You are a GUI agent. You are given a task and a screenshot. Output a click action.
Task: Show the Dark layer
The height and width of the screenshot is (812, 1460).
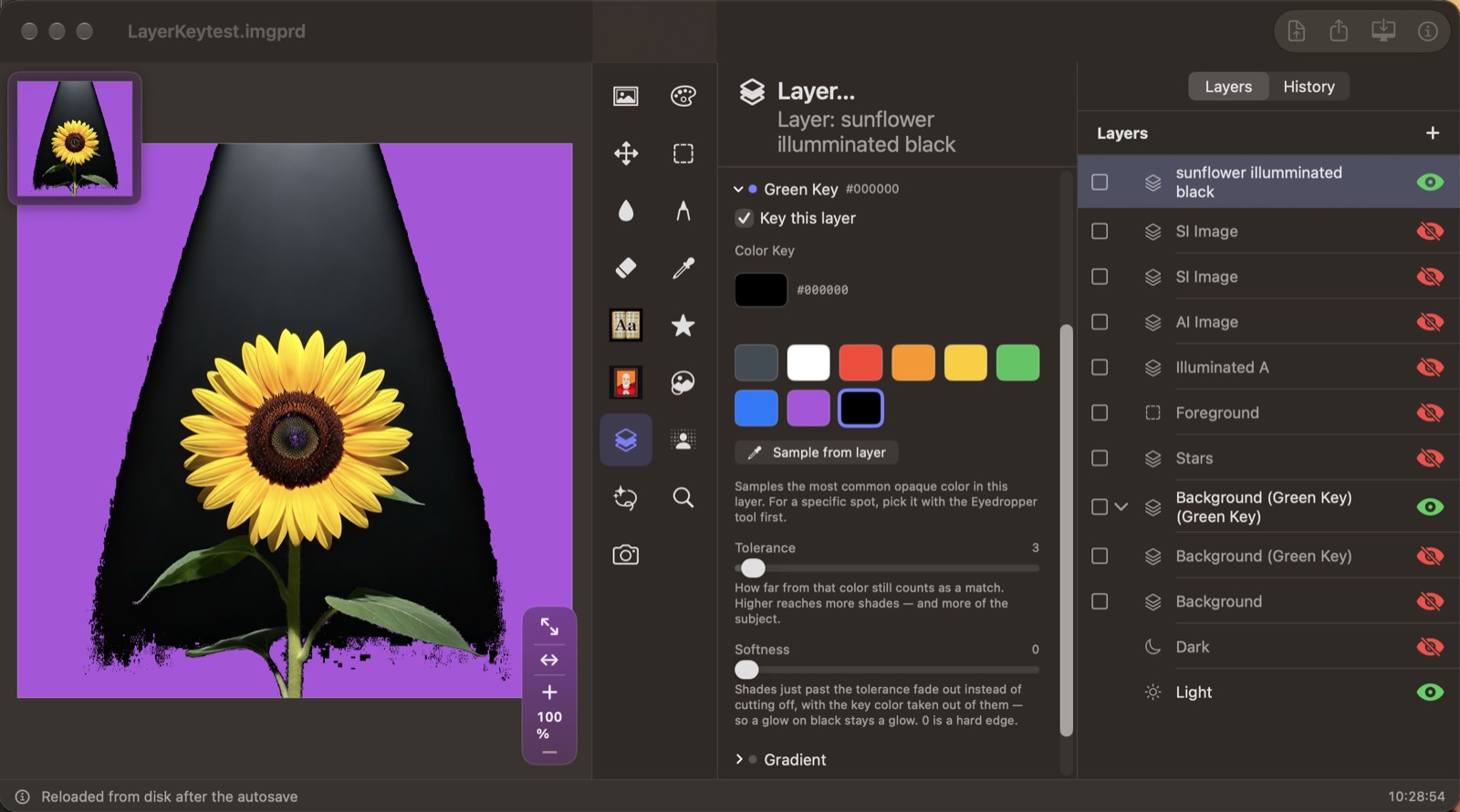(x=1430, y=647)
